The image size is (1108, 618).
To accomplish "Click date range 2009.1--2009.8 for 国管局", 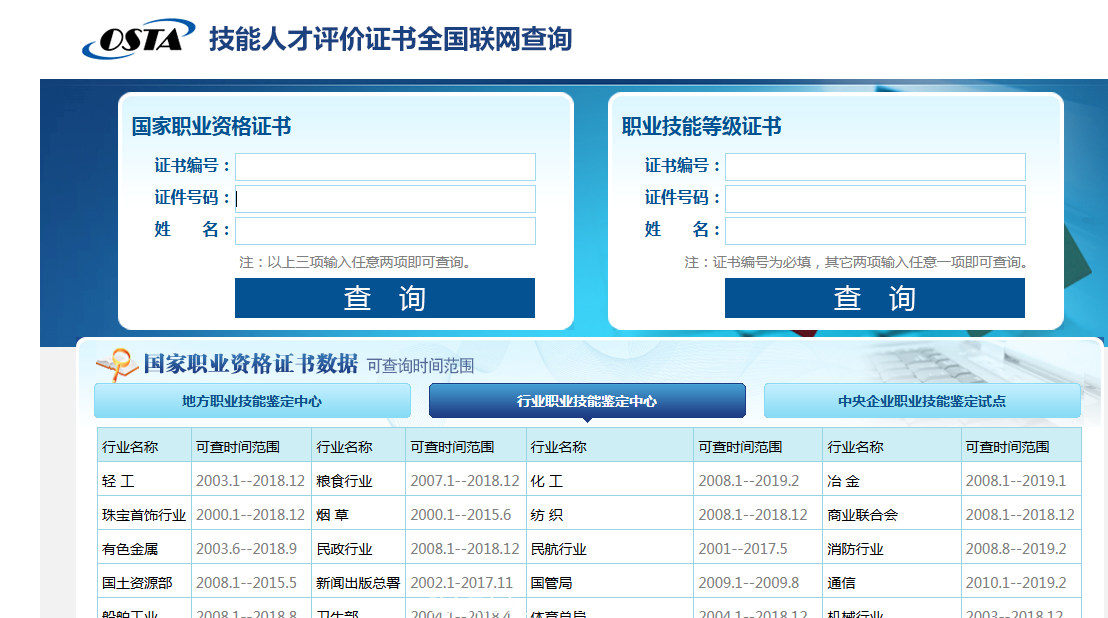I will click(x=749, y=583).
